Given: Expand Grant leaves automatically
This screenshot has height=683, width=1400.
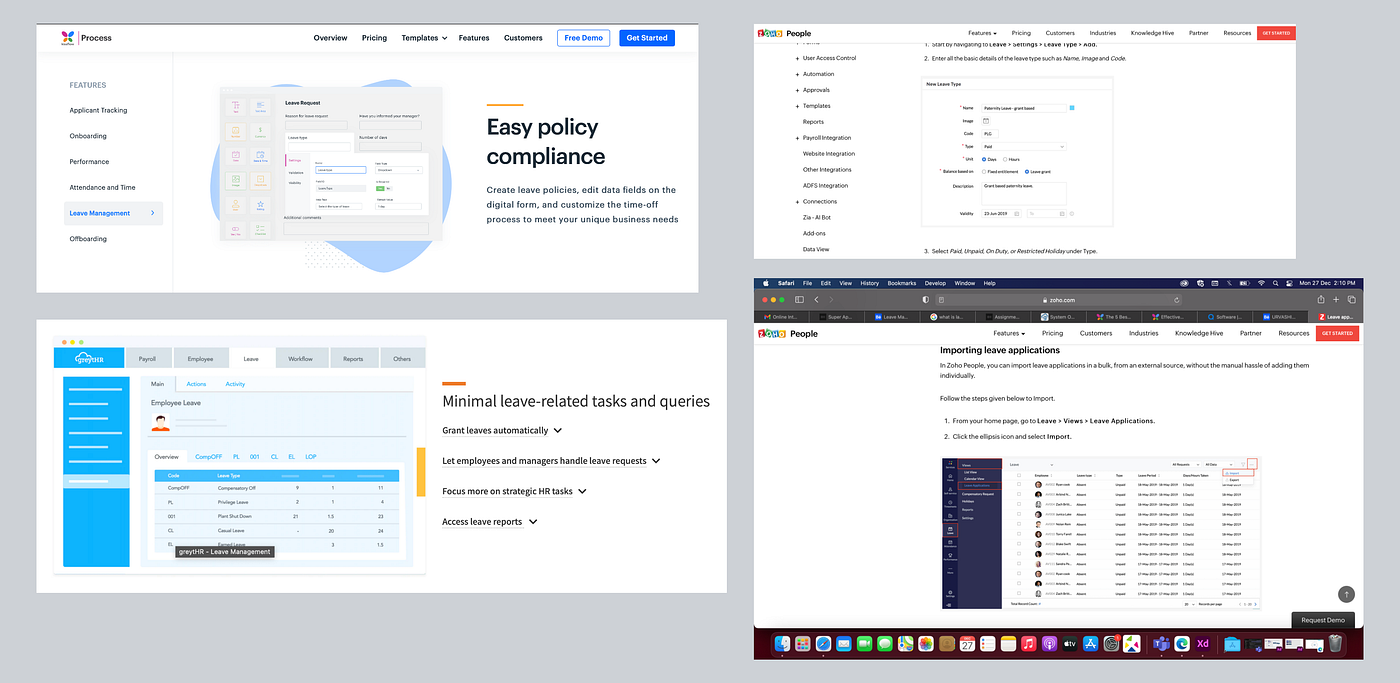Looking at the screenshot, I should [x=502, y=430].
